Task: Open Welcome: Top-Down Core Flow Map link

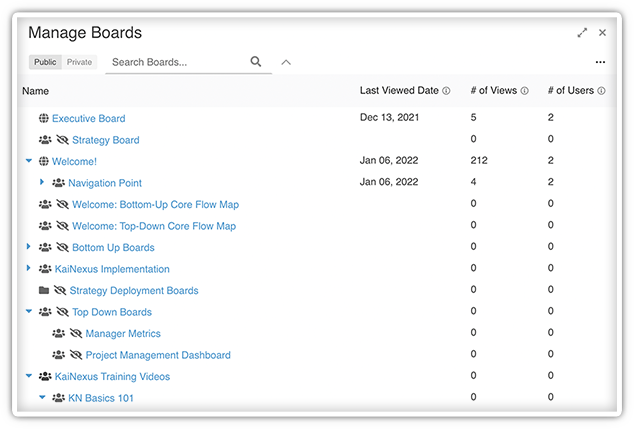Action: [154, 226]
